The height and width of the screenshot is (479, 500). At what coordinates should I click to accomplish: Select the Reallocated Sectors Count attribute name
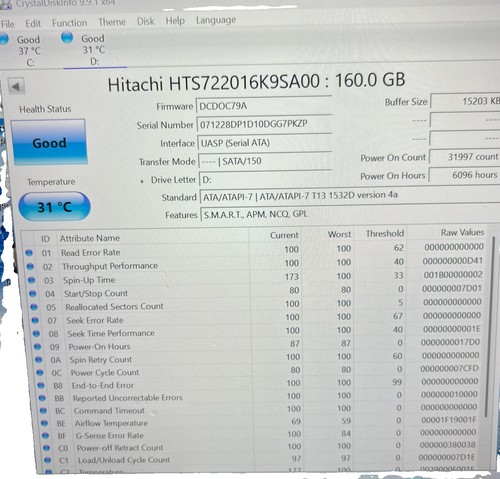pos(114,306)
